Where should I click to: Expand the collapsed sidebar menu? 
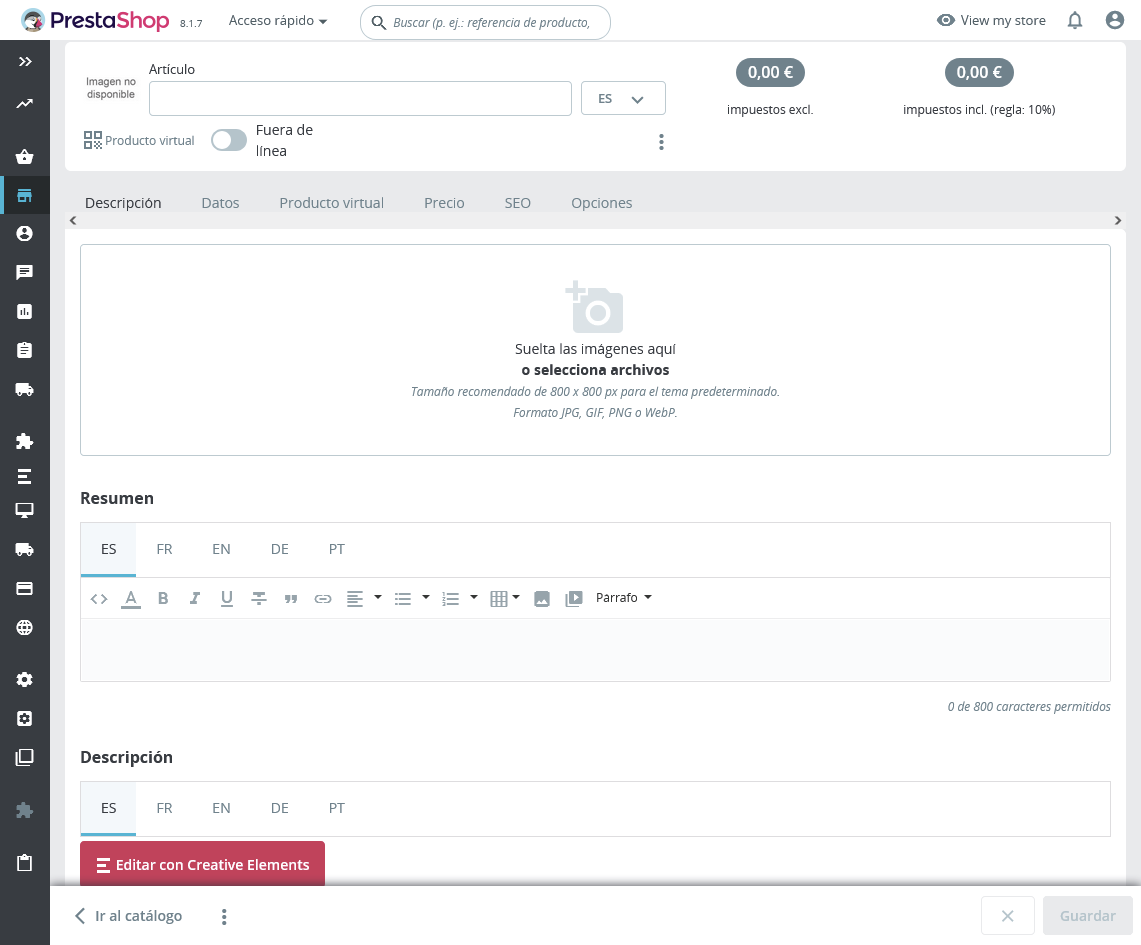coord(25,62)
